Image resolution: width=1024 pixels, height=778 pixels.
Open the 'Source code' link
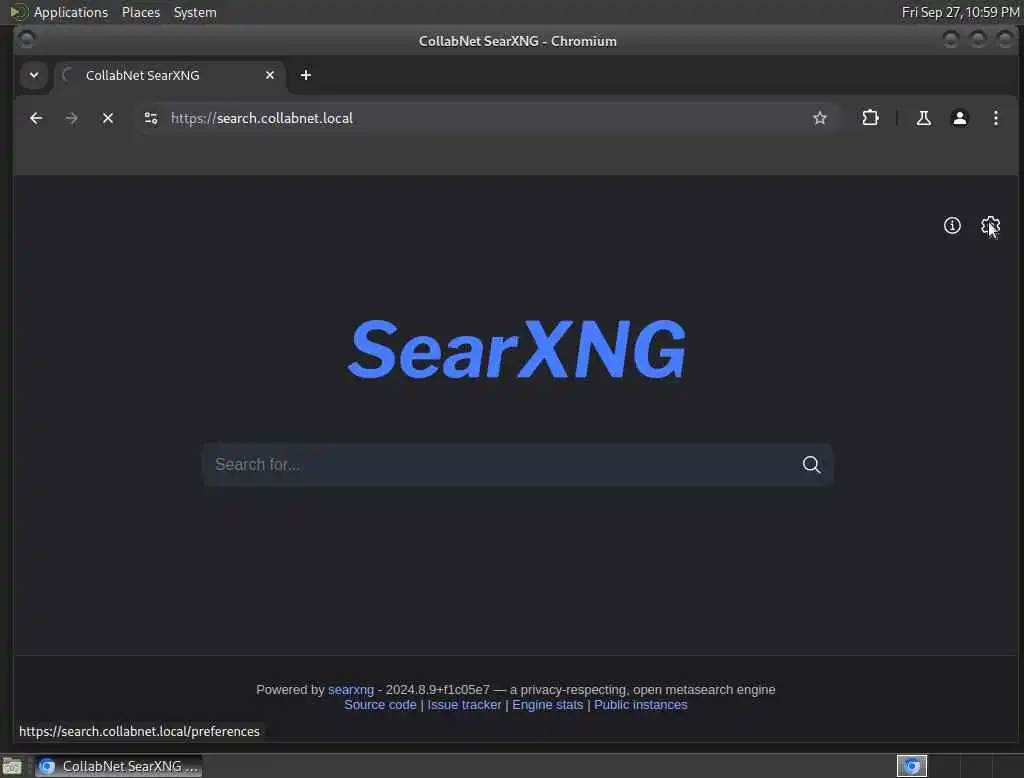point(380,705)
